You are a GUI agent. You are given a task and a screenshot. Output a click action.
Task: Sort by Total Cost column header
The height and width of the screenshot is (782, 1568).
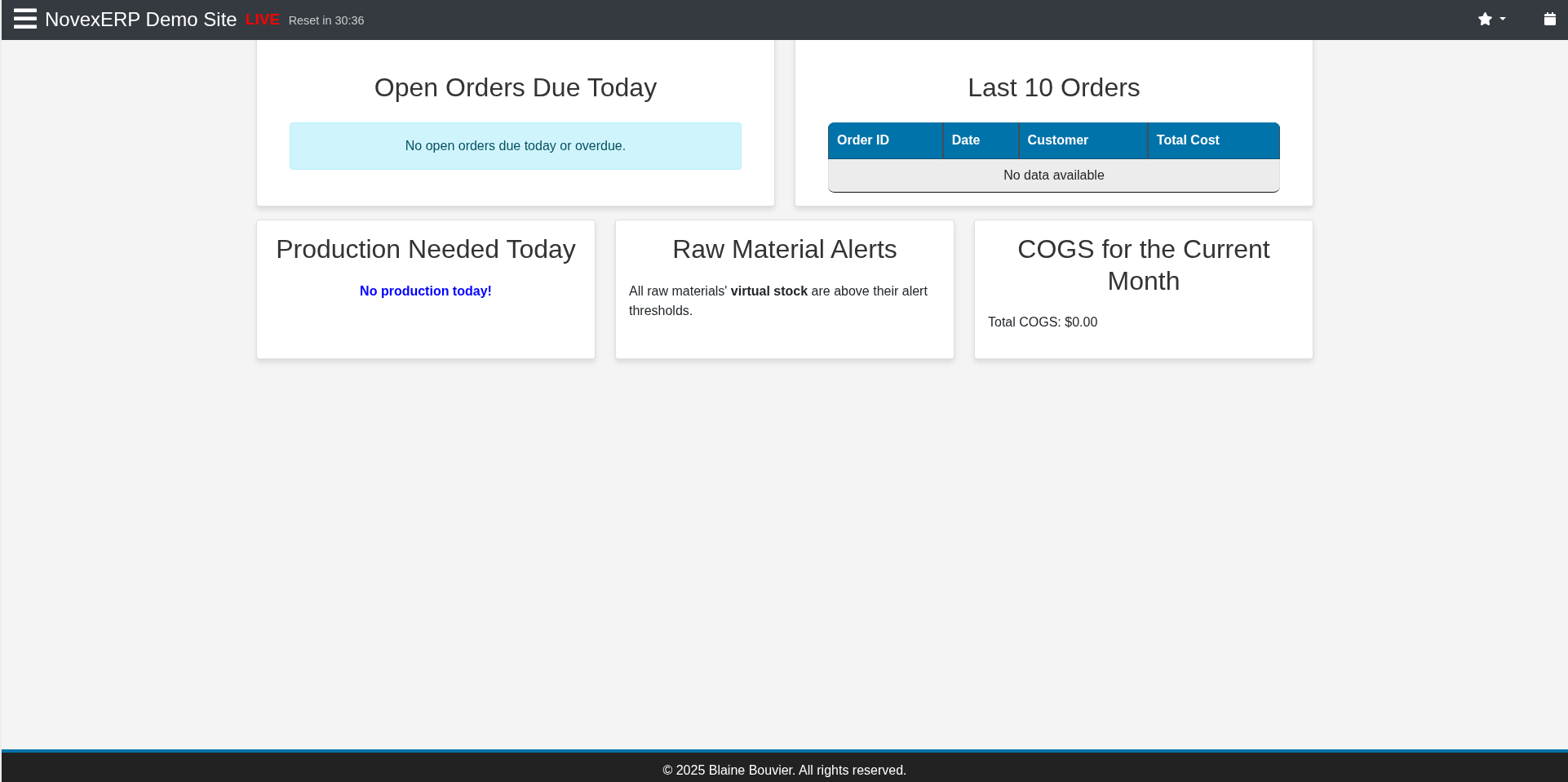(x=1213, y=140)
